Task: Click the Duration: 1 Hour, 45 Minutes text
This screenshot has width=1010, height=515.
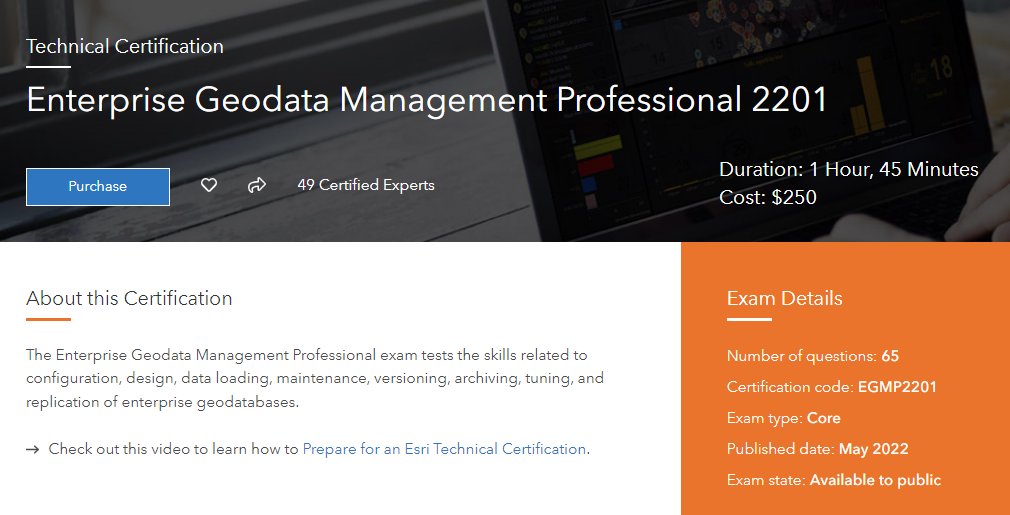Action: click(x=849, y=170)
